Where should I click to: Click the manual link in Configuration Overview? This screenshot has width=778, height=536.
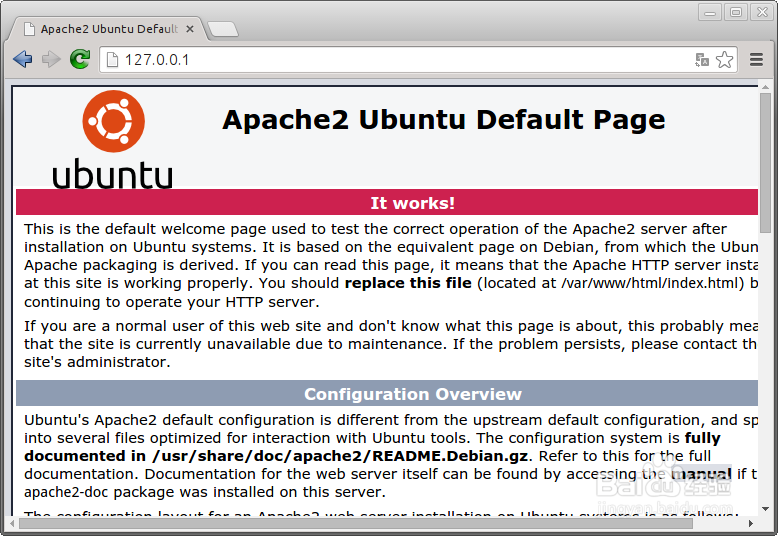[701, 474]
